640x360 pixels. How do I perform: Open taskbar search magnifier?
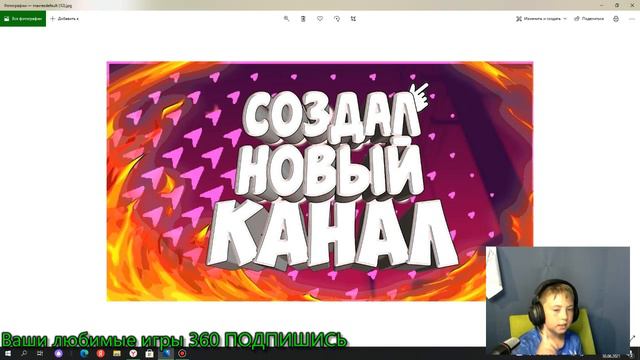click(24, 353)
